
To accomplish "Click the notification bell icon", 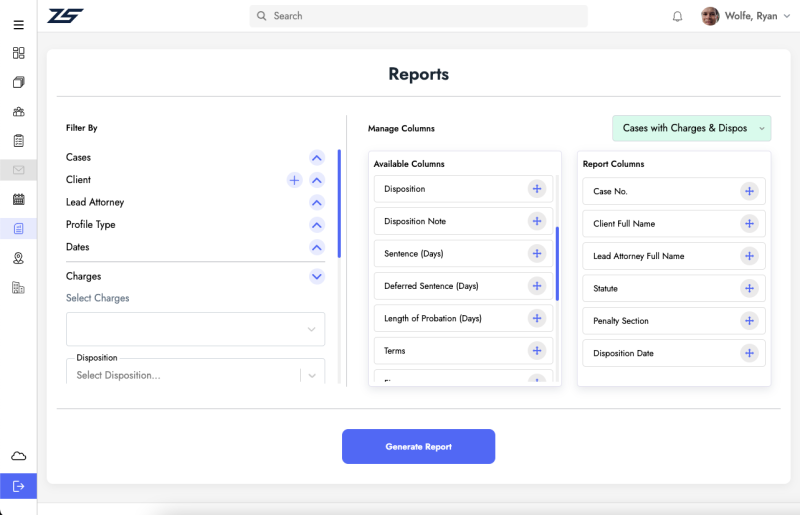I will tap(677, 16).
